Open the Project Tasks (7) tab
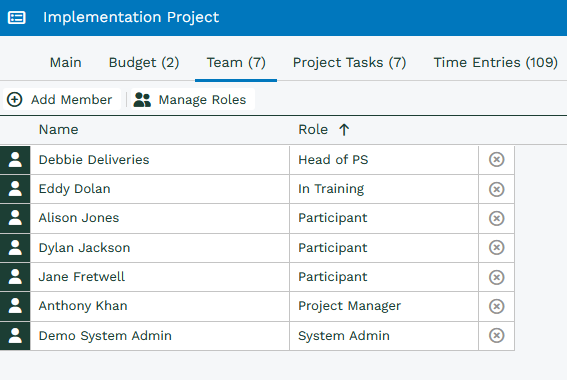The height and width of the screenshot is (380, 567). 349,63
